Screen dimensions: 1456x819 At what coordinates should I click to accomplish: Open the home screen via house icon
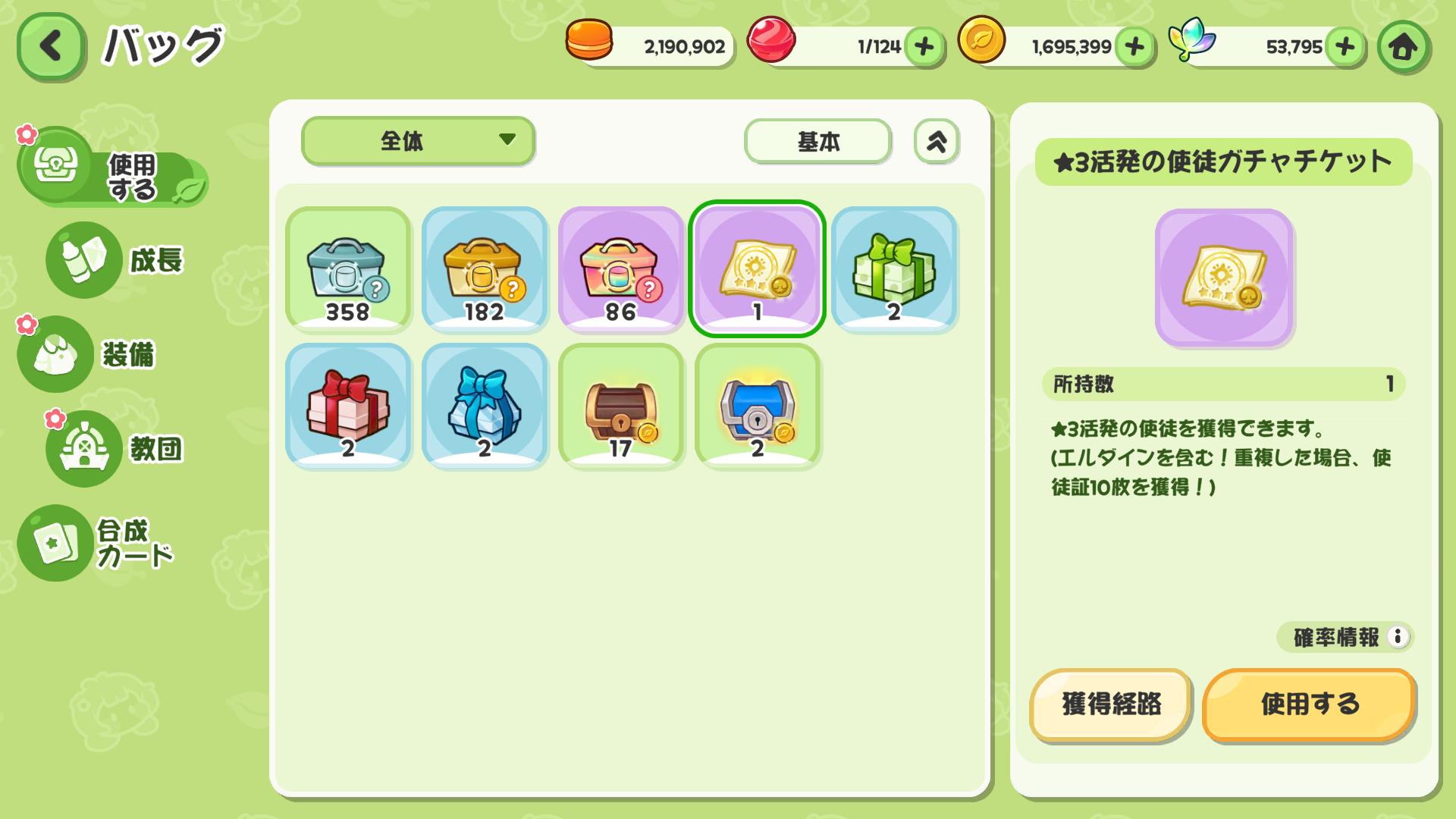(x=1403, y=47)
